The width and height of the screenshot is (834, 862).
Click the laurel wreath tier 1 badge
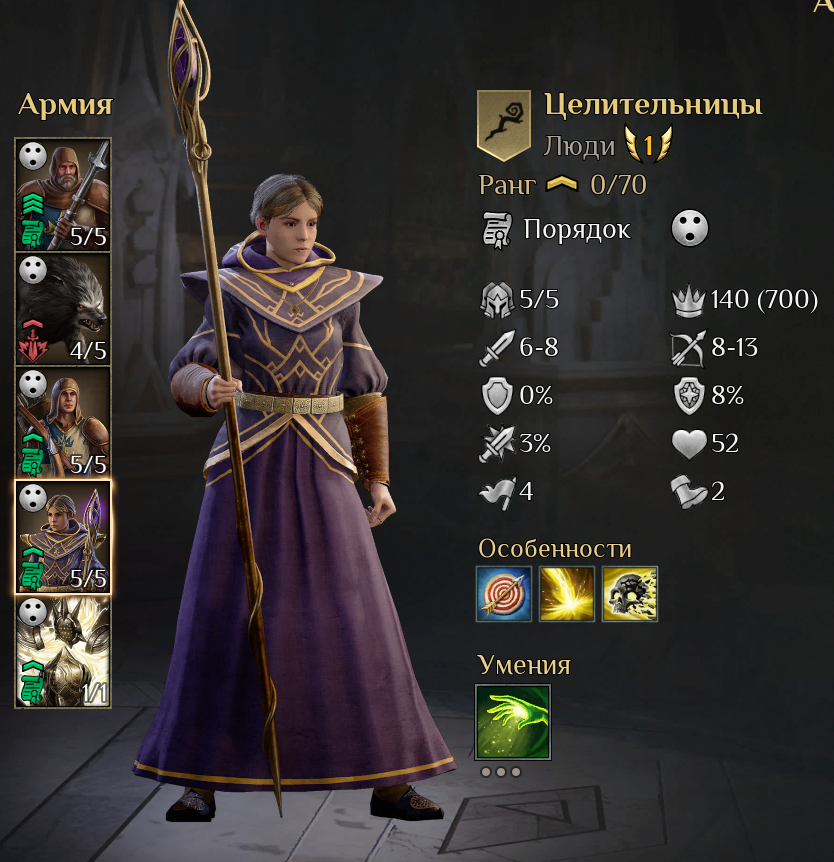[648, 145]
